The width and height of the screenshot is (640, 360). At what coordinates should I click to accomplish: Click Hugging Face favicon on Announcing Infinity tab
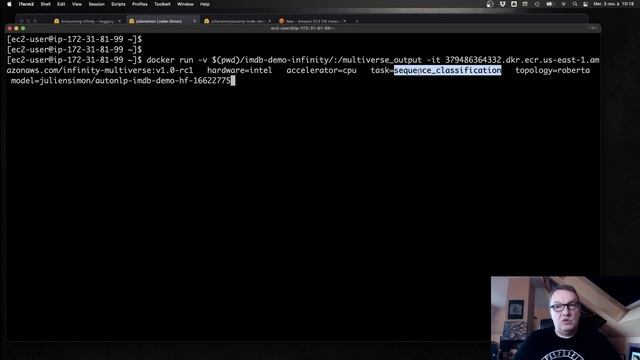pyautogui.click(x=57, y=21)
